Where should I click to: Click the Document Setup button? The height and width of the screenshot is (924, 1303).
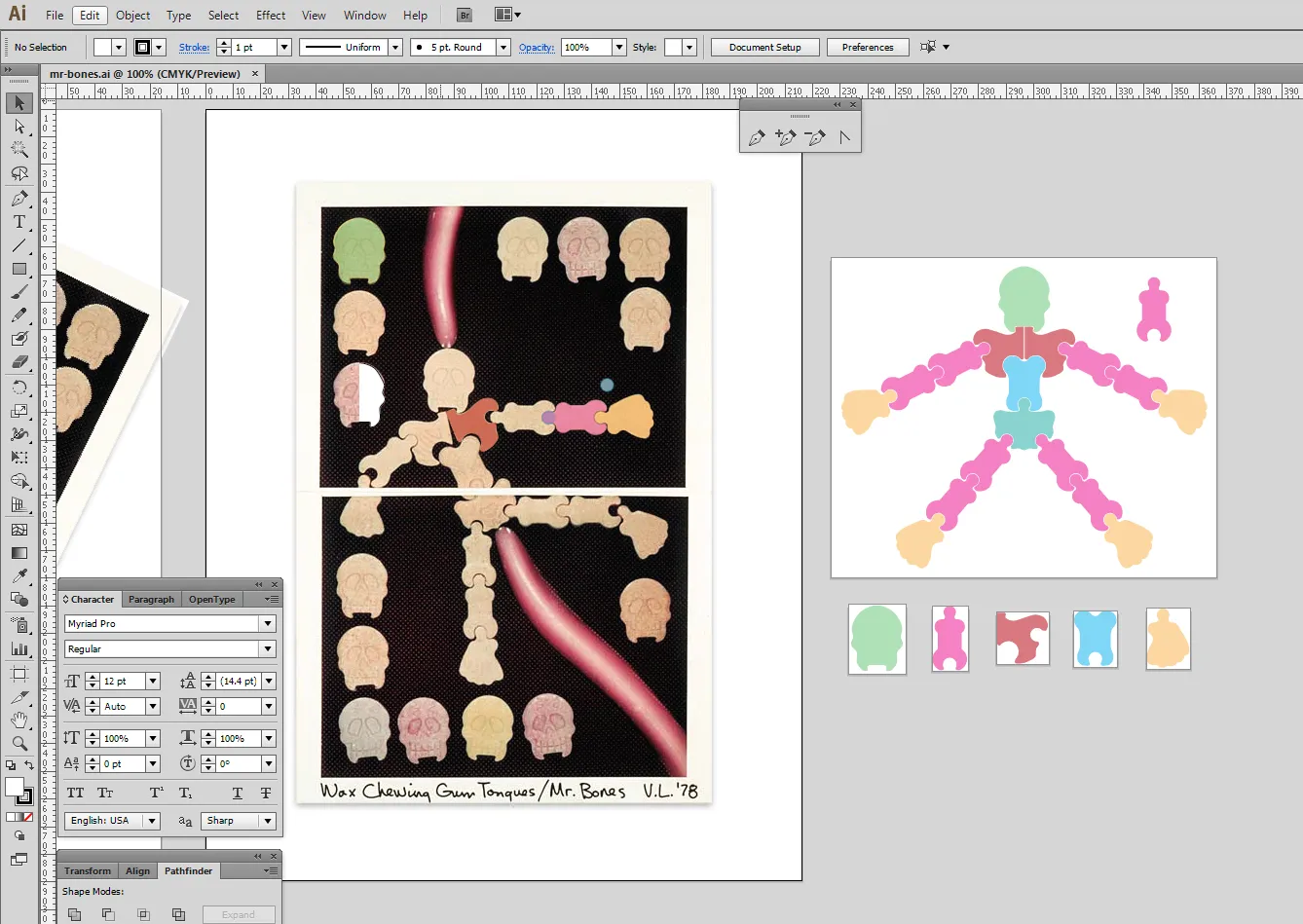tap(765, 47)
